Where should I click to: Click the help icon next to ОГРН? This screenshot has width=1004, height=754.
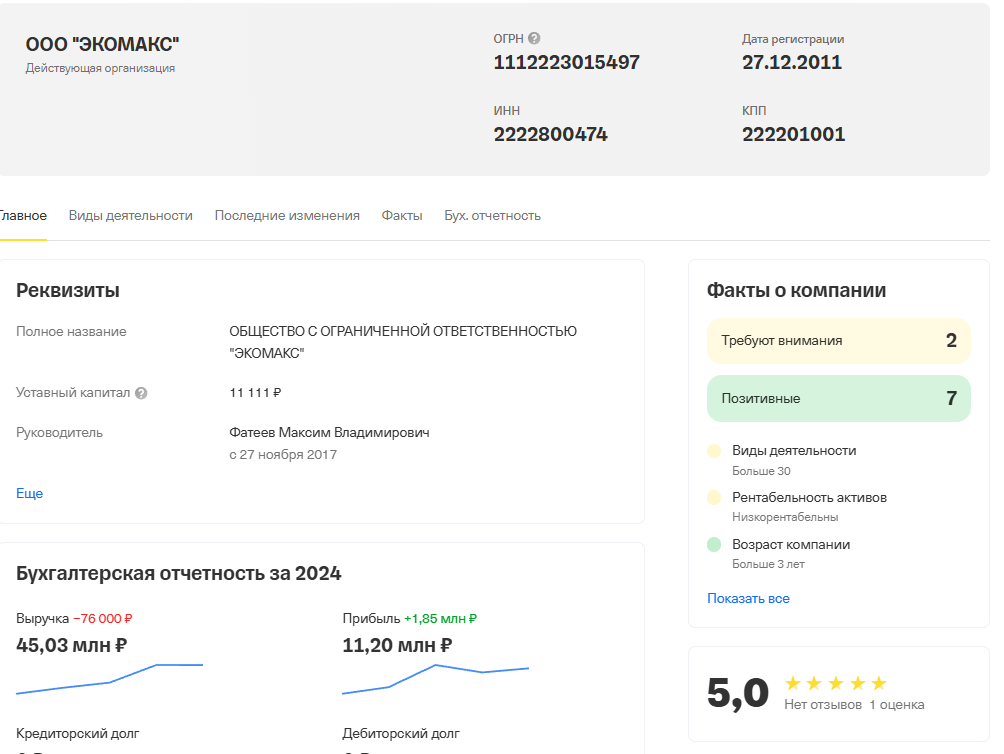pyautogui.click(x=534, y=39)
